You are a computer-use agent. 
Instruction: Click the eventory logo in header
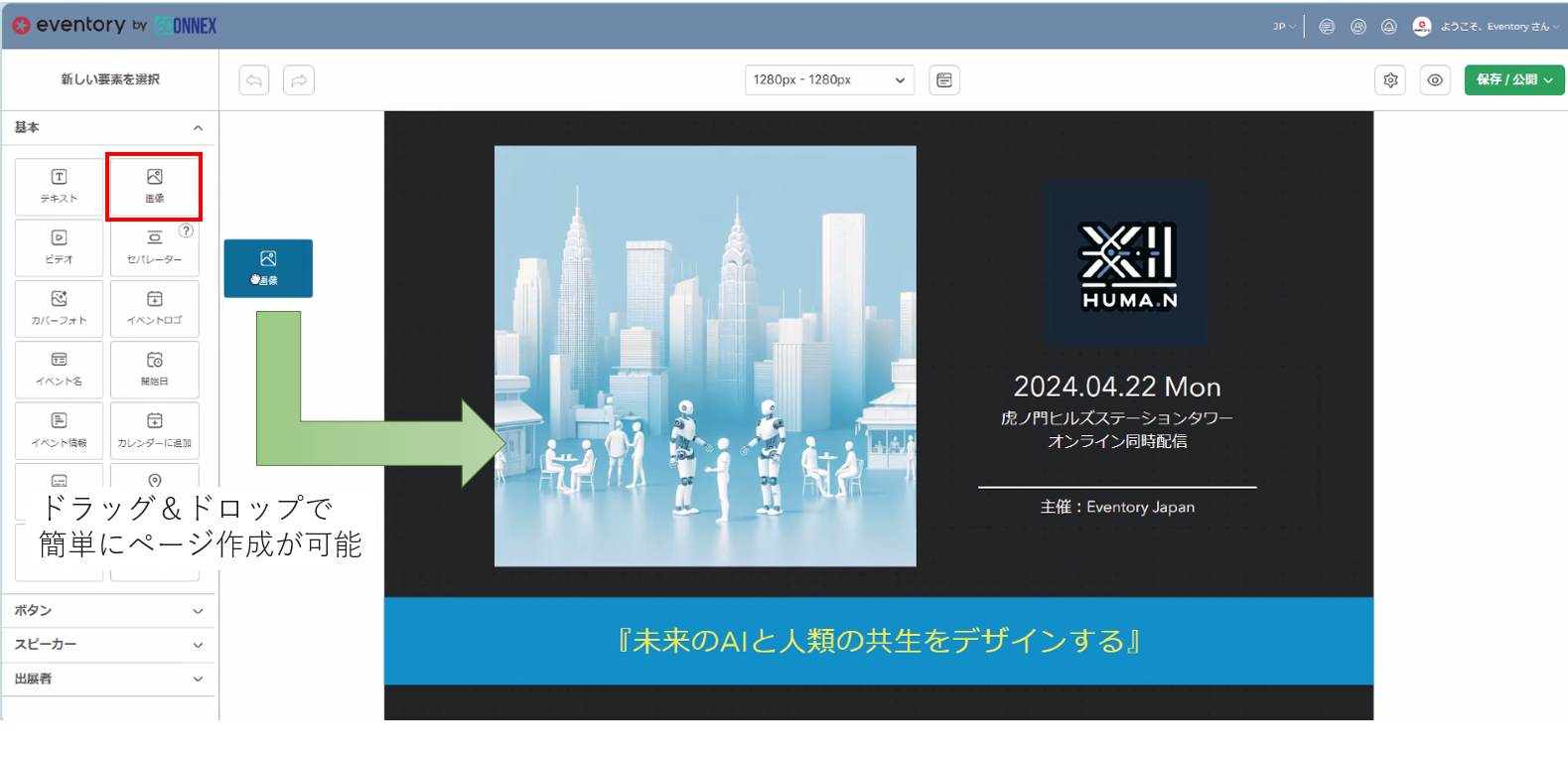pyautogui.click(x=68, y=25)
